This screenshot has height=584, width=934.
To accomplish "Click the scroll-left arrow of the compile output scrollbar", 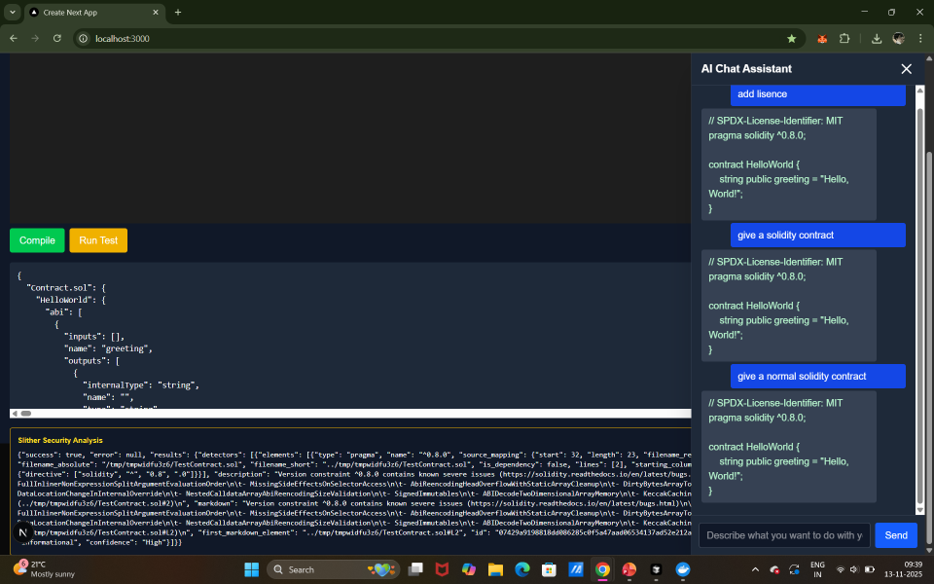I will point(15,414).
